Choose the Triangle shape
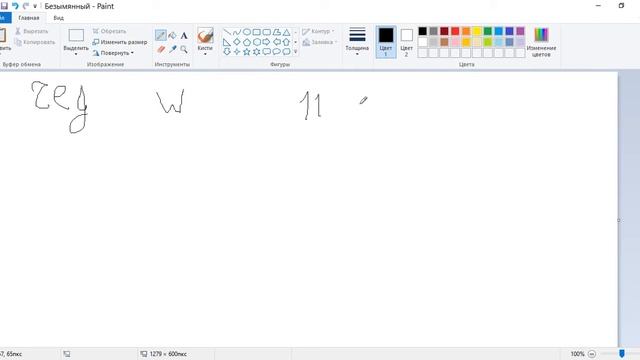Screen dimensions: 640x360 [287, 32]
